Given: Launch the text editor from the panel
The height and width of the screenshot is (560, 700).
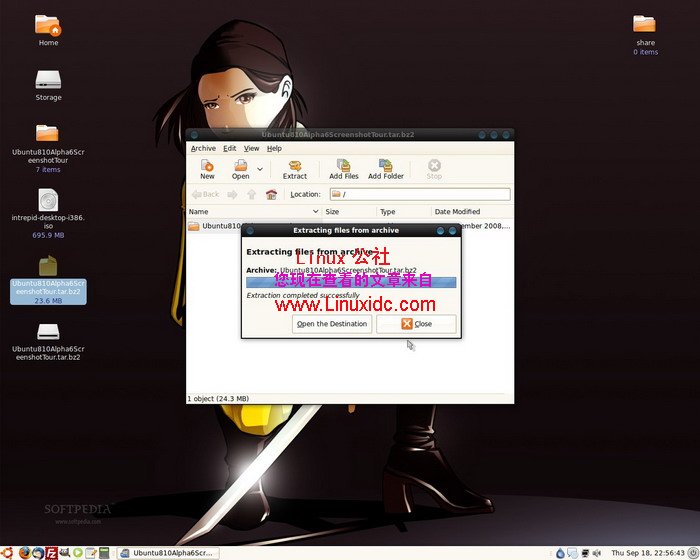Looking at the screenshot, I should click(x=91, y=553).
